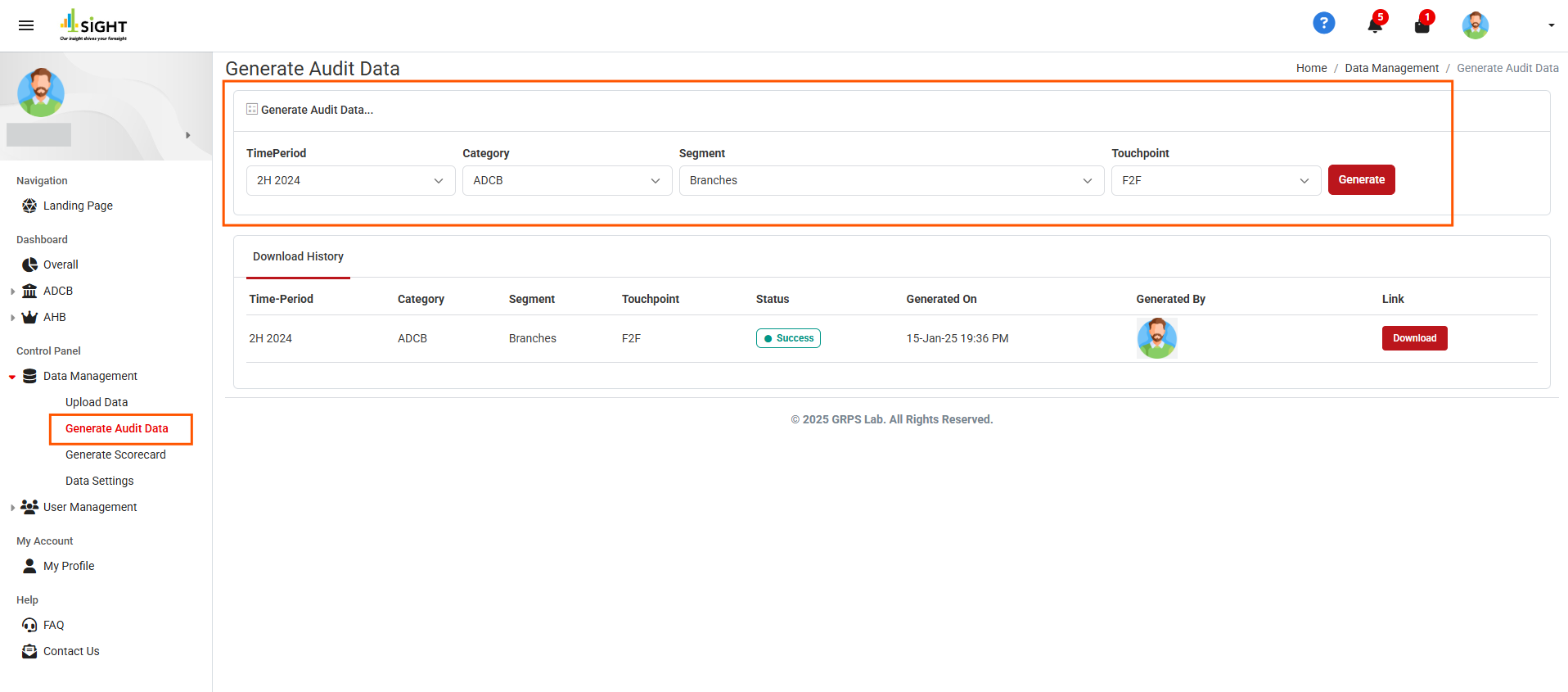Go to Landing Page
1568x692 pixels.
click(x=78, y=206)
